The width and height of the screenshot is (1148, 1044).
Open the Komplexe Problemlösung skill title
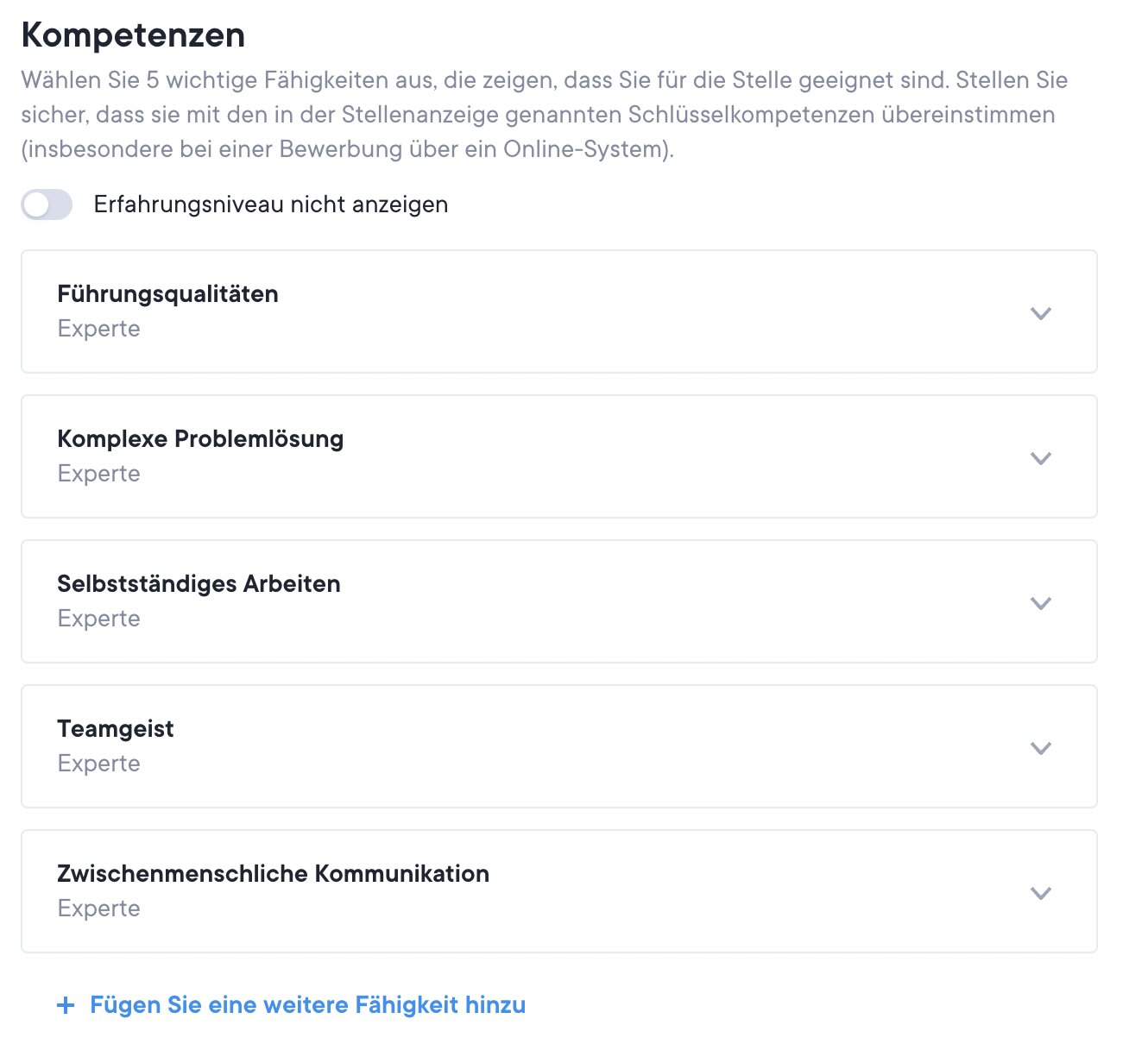click(200, 439)
